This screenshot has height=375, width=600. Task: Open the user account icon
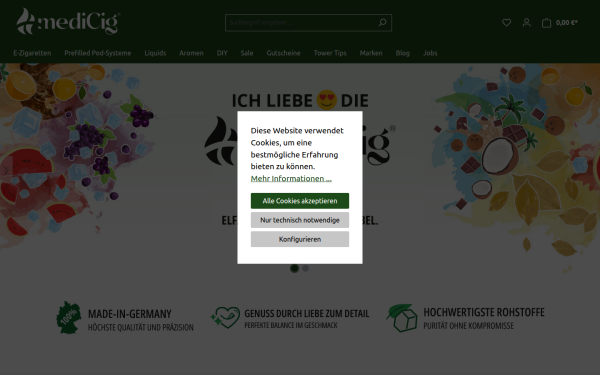527,23
